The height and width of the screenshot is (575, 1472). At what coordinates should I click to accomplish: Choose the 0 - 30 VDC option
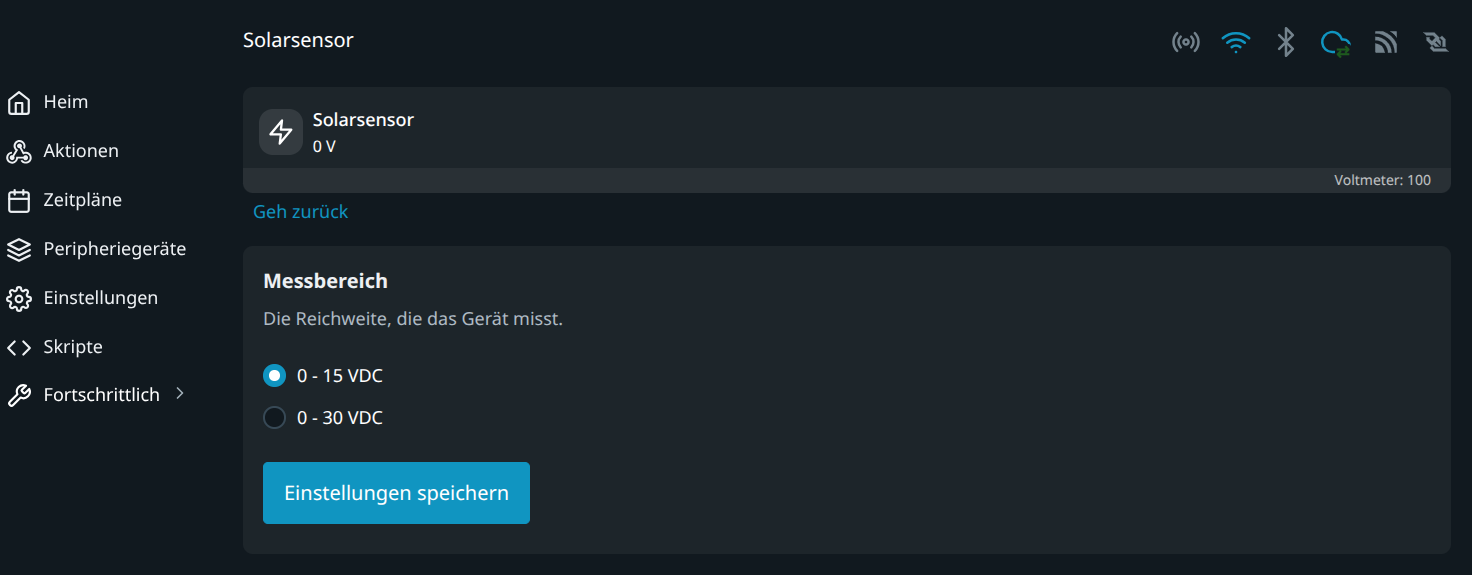click(x=274, y=418)
